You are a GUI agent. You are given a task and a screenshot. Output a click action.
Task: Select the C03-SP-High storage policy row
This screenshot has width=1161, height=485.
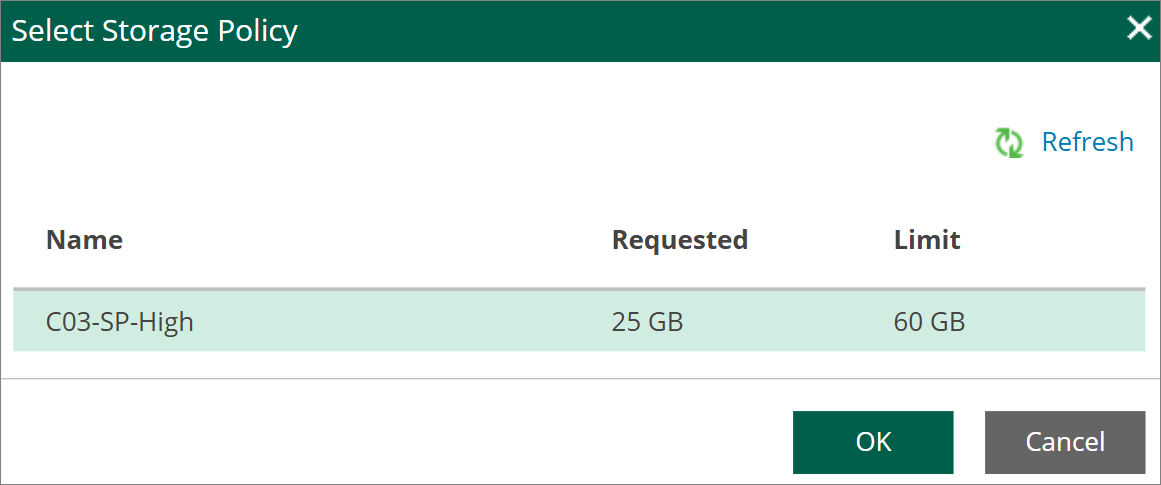pos(579,322)
